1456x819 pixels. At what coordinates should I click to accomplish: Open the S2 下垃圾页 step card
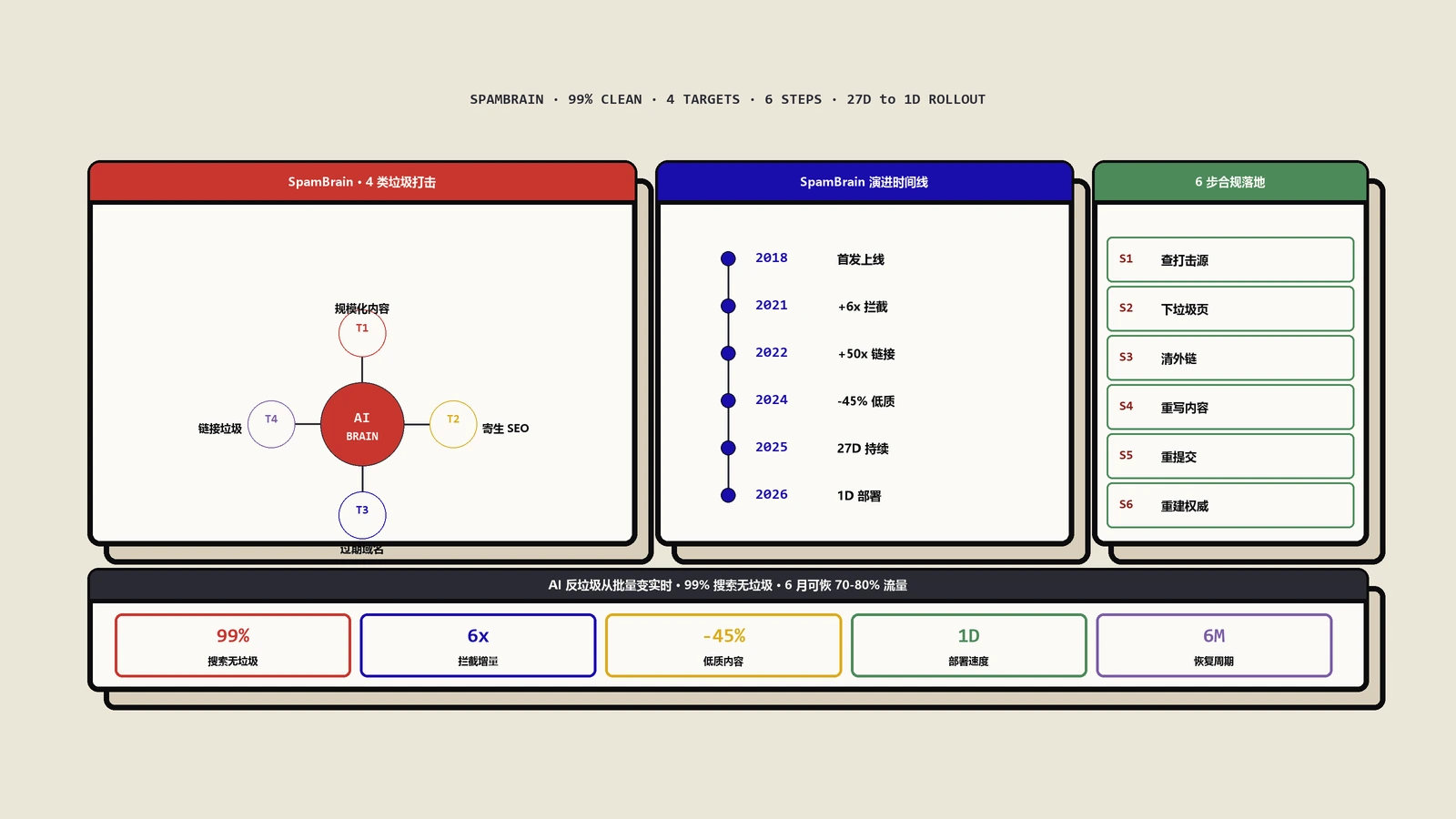coord(1230,308)
